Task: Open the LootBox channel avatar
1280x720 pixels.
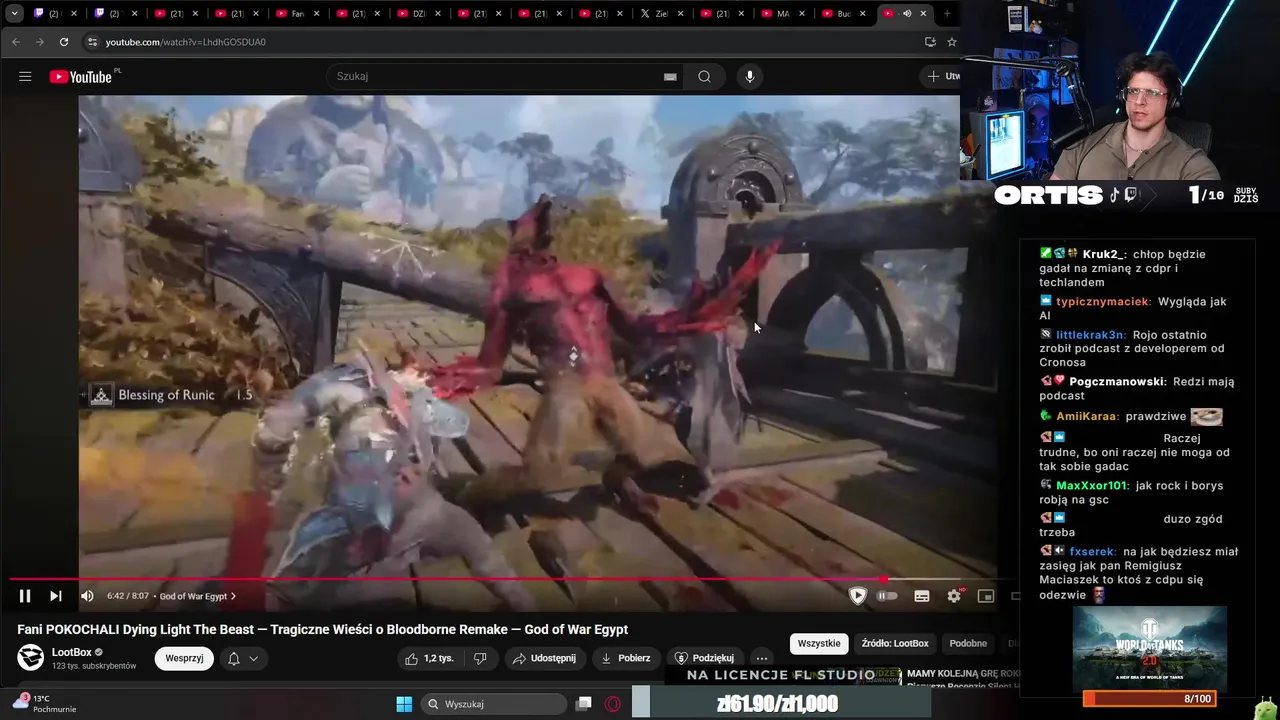Action: coord(31,657)
